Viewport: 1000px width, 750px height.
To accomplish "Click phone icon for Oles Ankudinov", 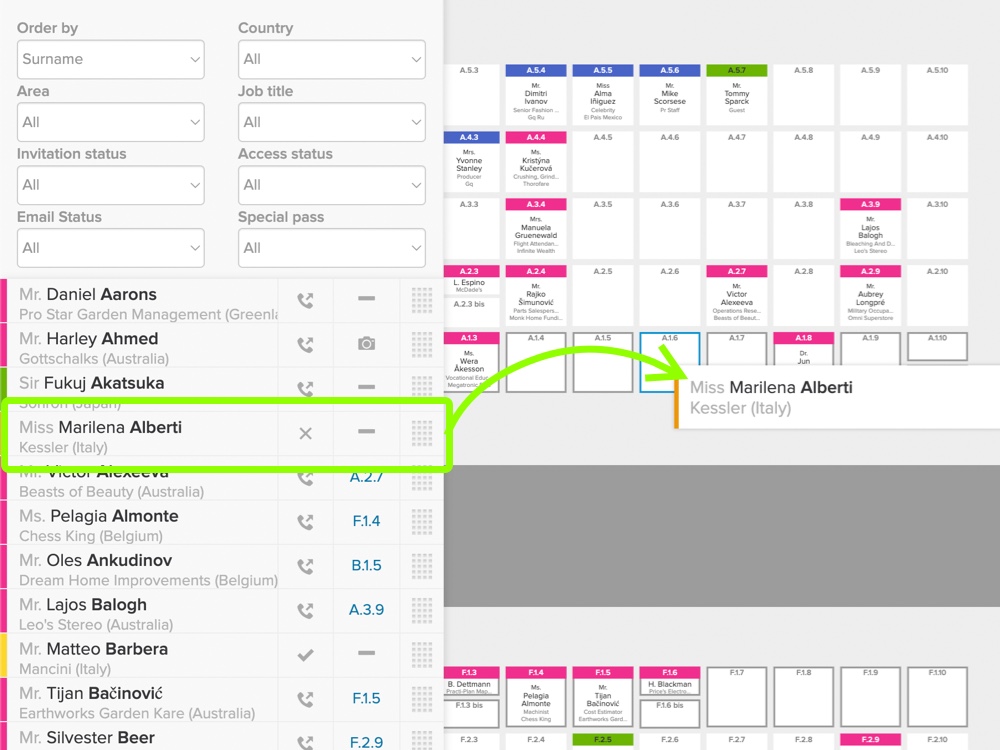I will 305,566.
